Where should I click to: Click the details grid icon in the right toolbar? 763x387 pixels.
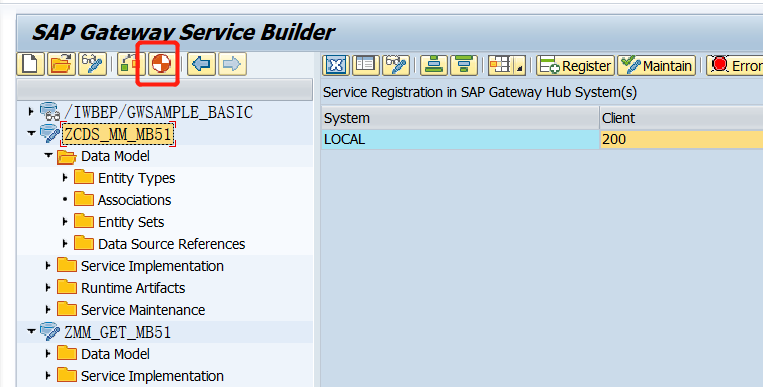pos(336,65)
